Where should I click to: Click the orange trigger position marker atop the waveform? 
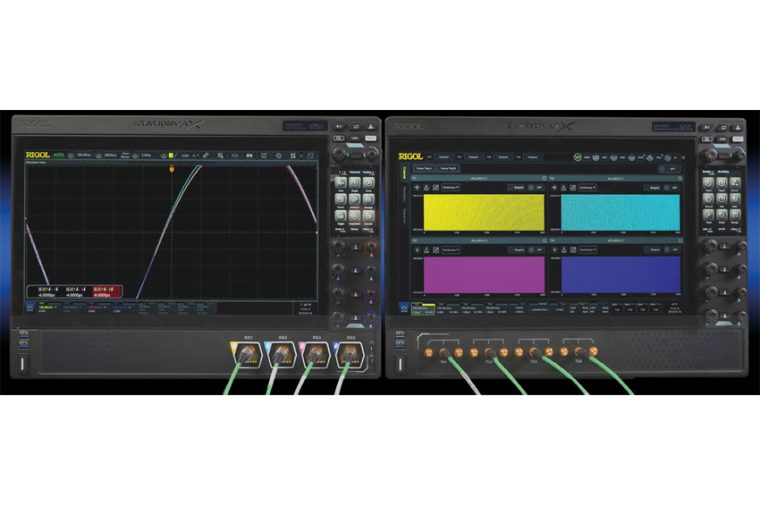click(172, 169)
